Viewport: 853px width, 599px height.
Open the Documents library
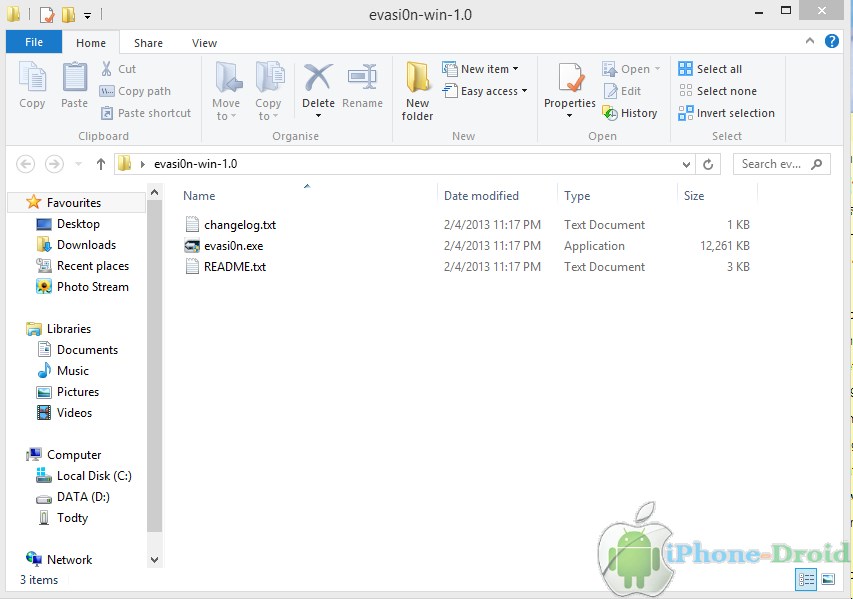88,350
